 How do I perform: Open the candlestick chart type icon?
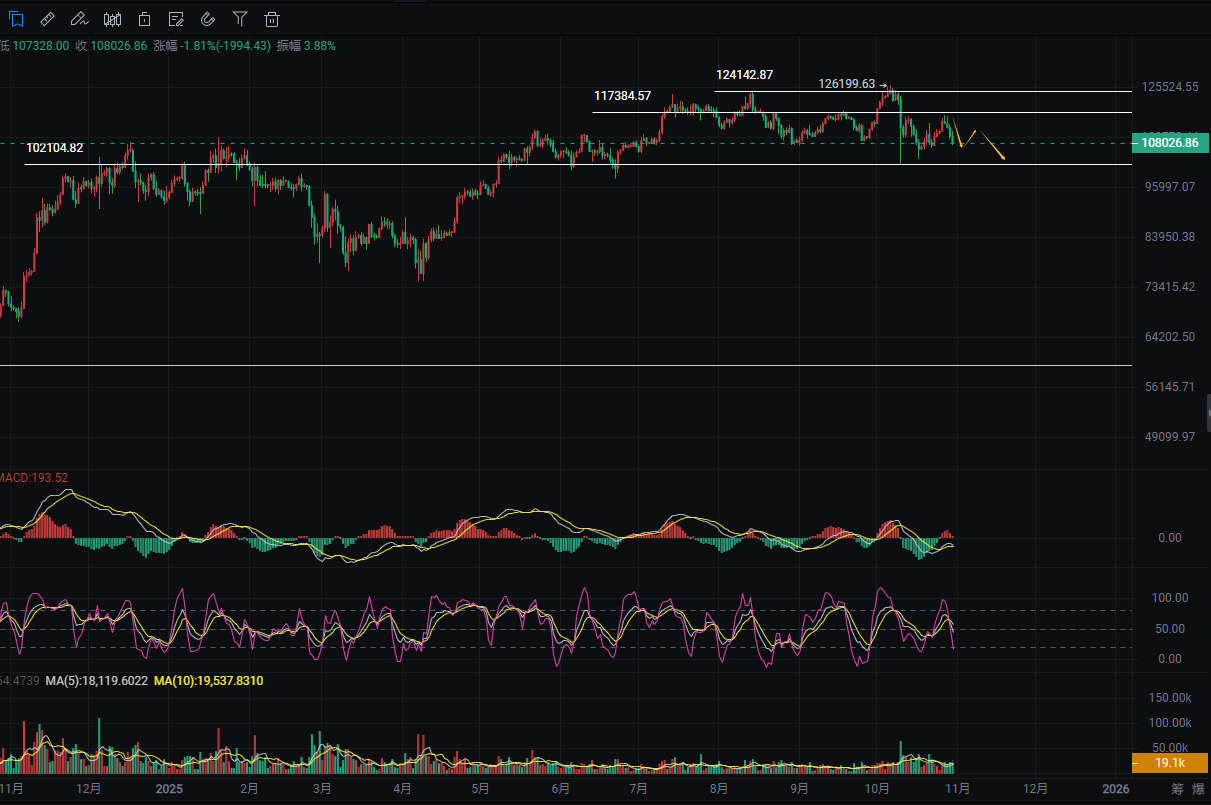[113, 18]
